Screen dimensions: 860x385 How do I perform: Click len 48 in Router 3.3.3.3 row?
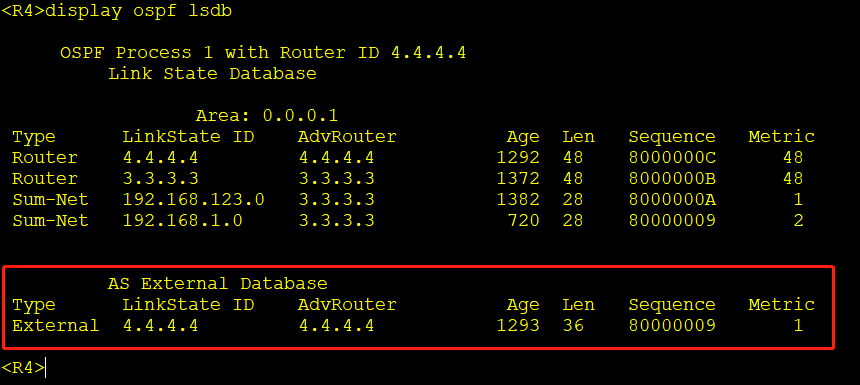pos(573,179)
